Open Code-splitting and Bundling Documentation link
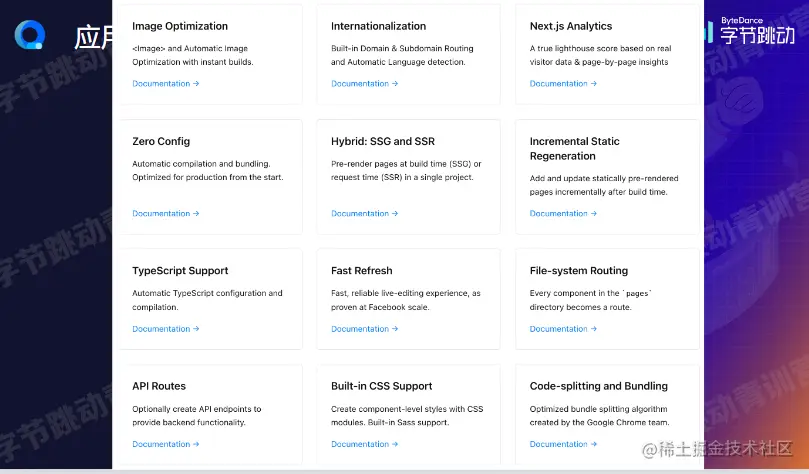 coord(563,444)
